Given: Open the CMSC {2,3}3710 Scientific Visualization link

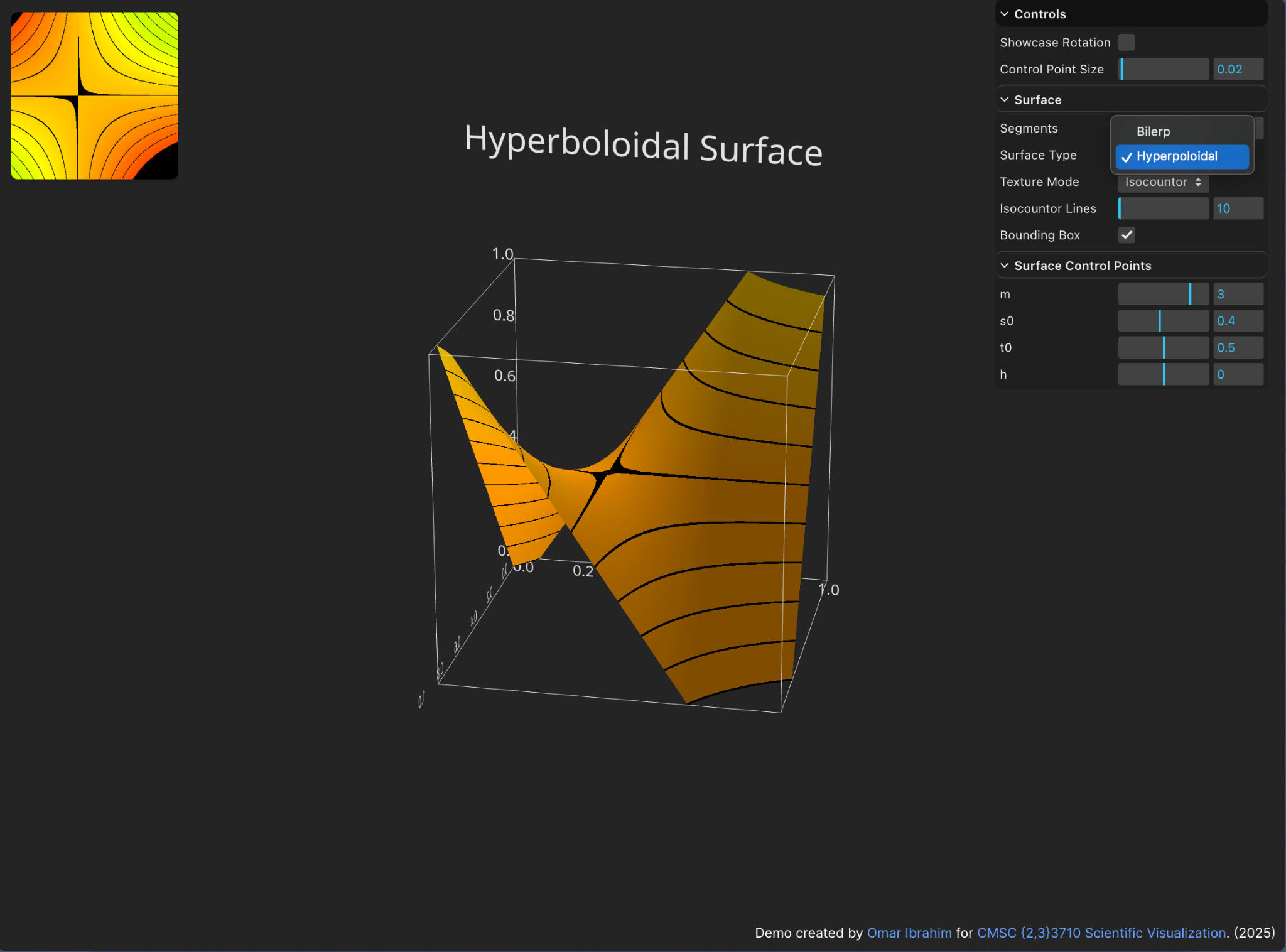Looking at the screenshot, I should (1100, 933).
